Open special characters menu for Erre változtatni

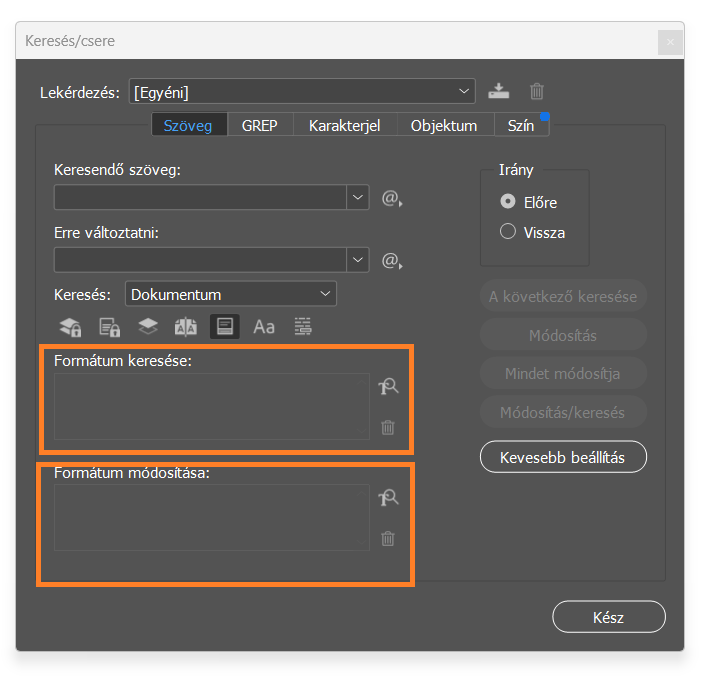tap(391, 261)
